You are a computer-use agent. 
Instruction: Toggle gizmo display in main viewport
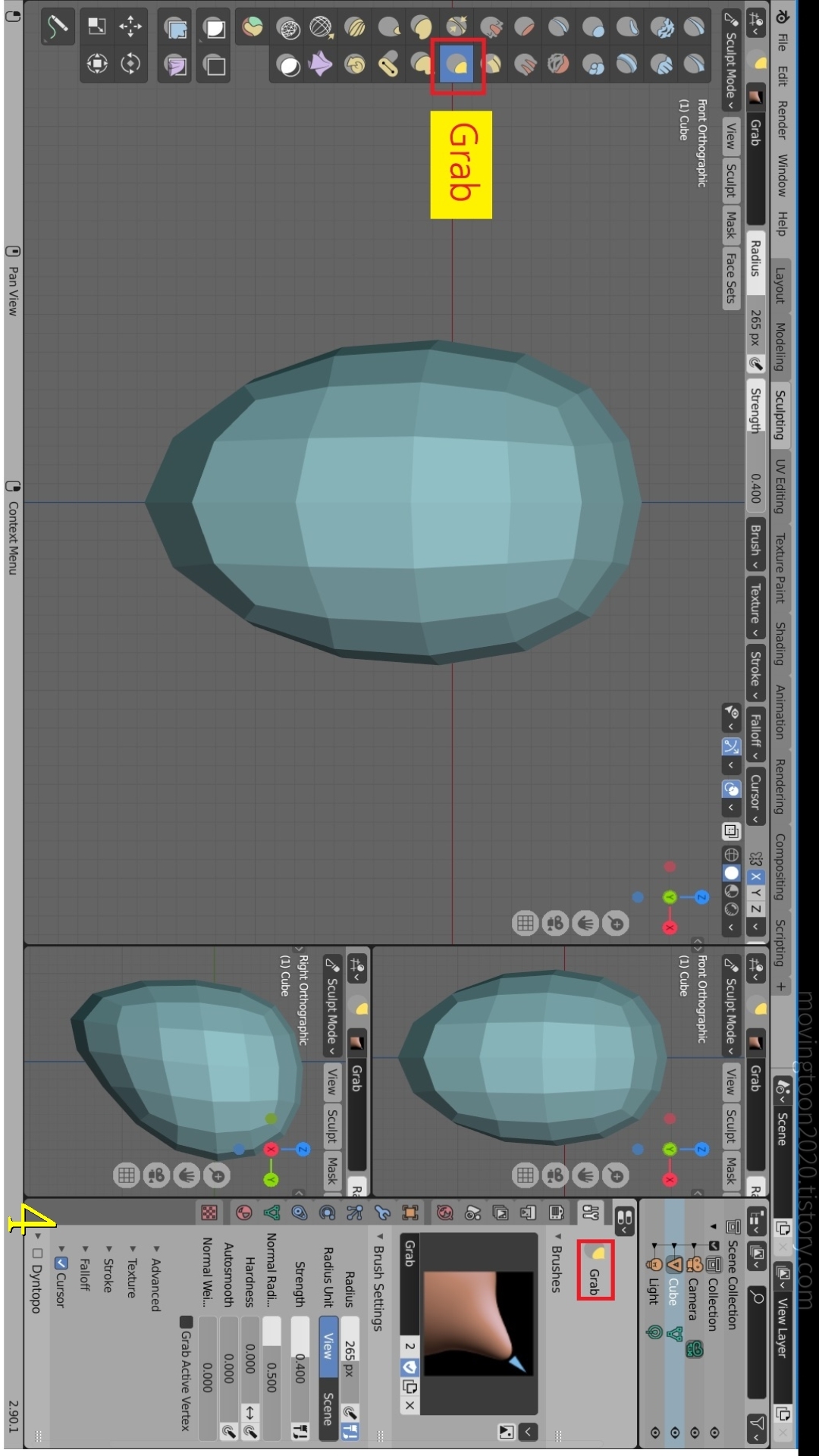(731, 746)
